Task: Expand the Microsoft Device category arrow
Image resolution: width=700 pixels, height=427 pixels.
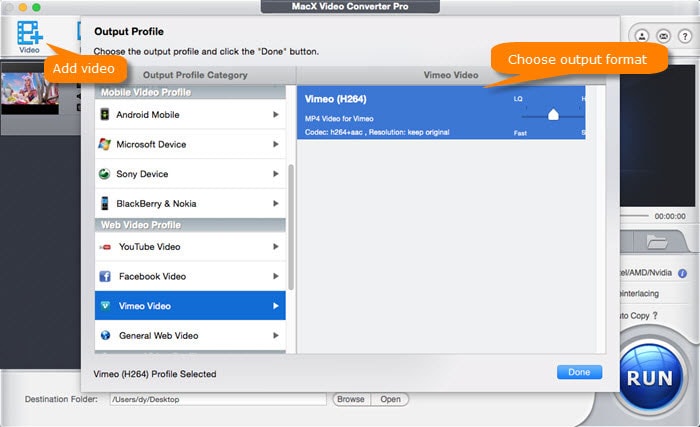Action: pos(276,144)
